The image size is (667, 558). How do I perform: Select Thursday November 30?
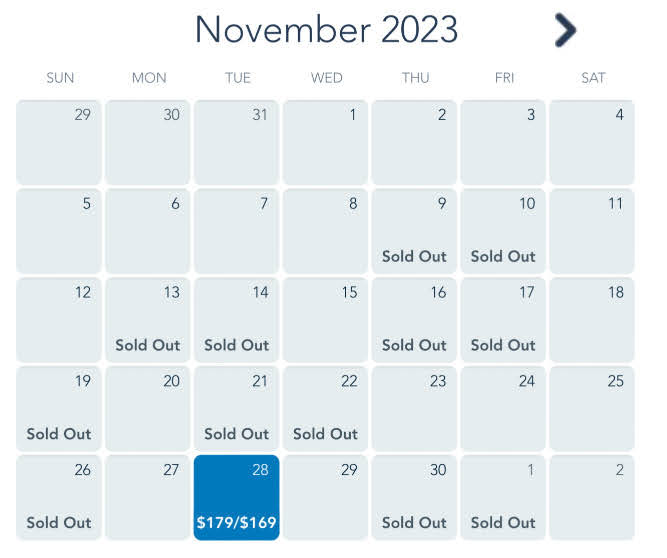pos(414,497)
